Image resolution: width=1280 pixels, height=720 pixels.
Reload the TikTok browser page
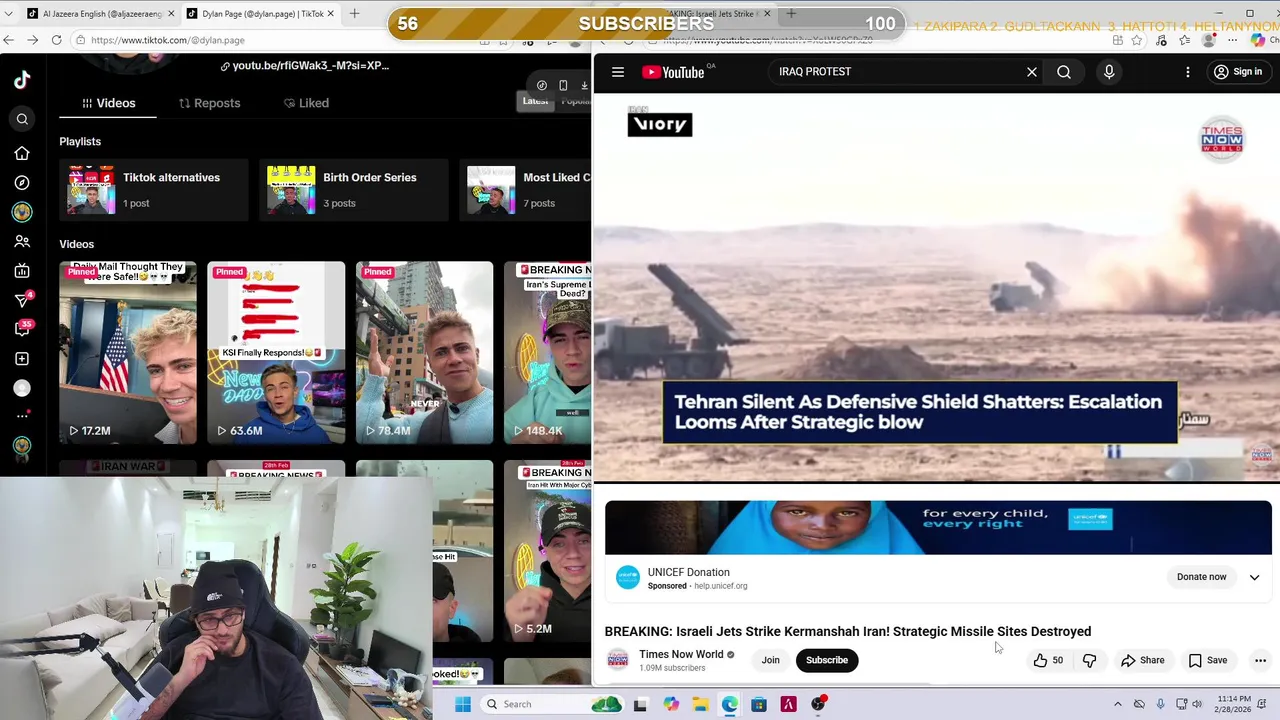click(56, 40)
